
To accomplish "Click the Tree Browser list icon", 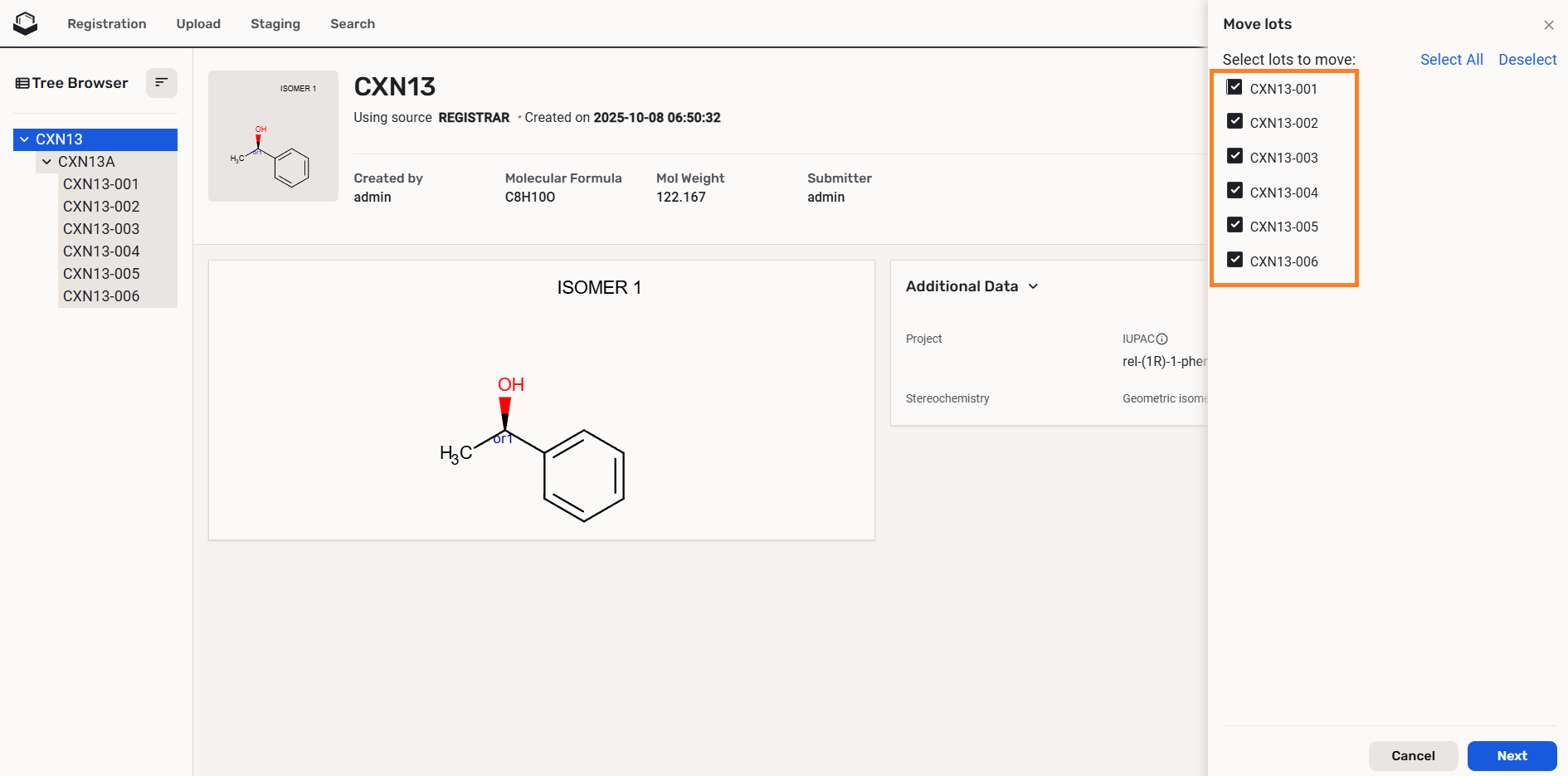I will (22, 83).
